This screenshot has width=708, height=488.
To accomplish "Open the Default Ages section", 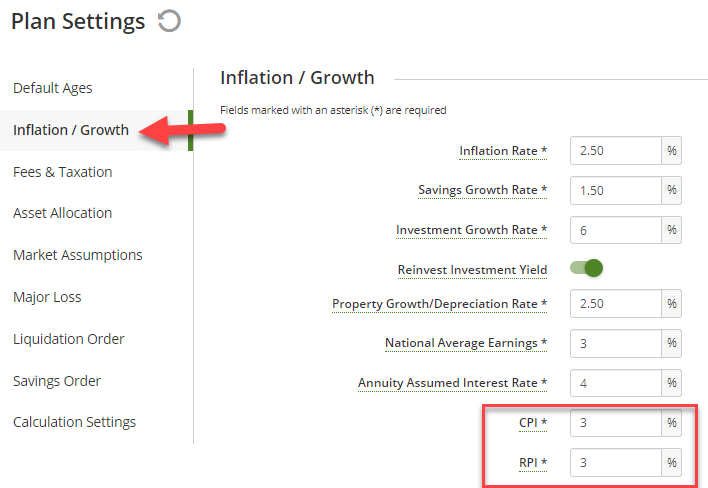I will coord(52,88).
